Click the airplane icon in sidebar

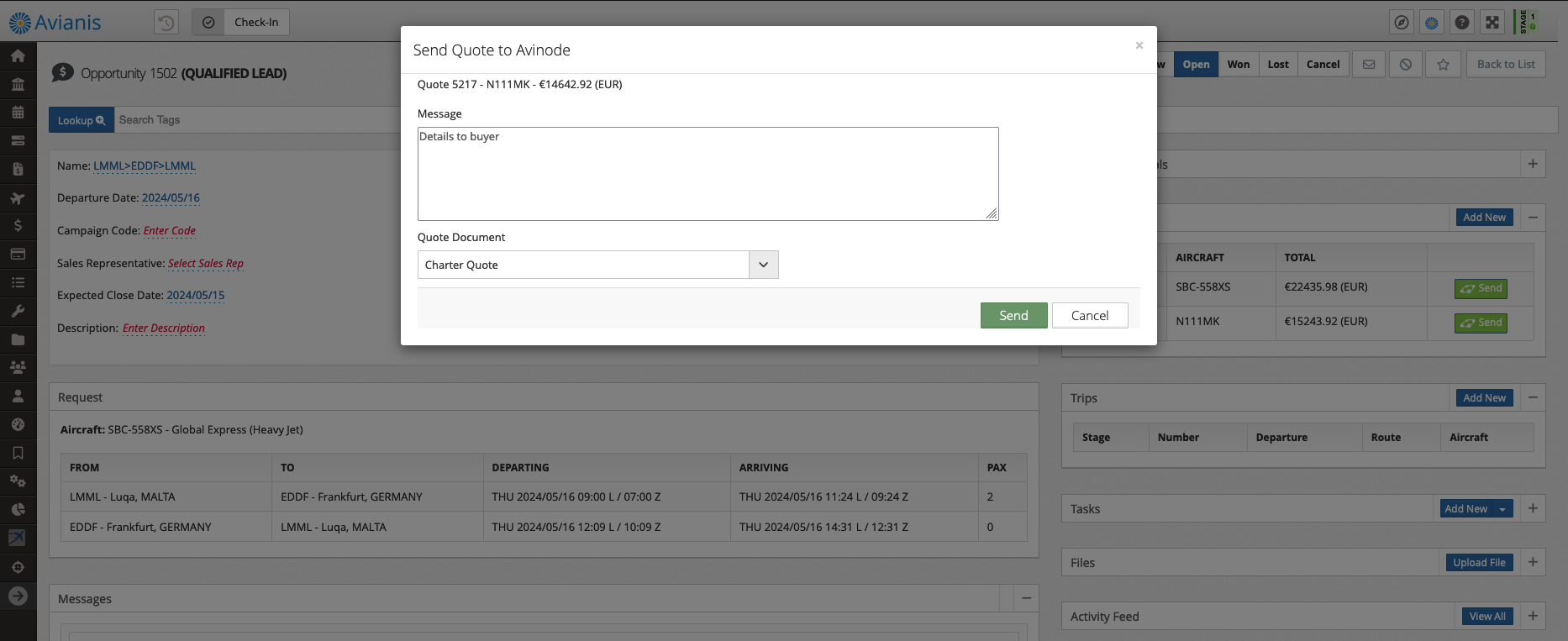18,198
